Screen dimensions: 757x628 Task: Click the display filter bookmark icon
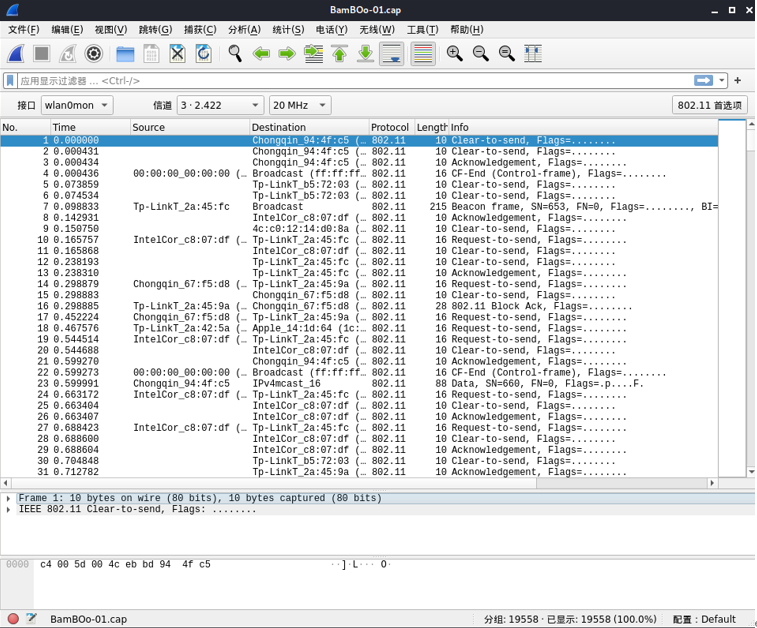10,81
